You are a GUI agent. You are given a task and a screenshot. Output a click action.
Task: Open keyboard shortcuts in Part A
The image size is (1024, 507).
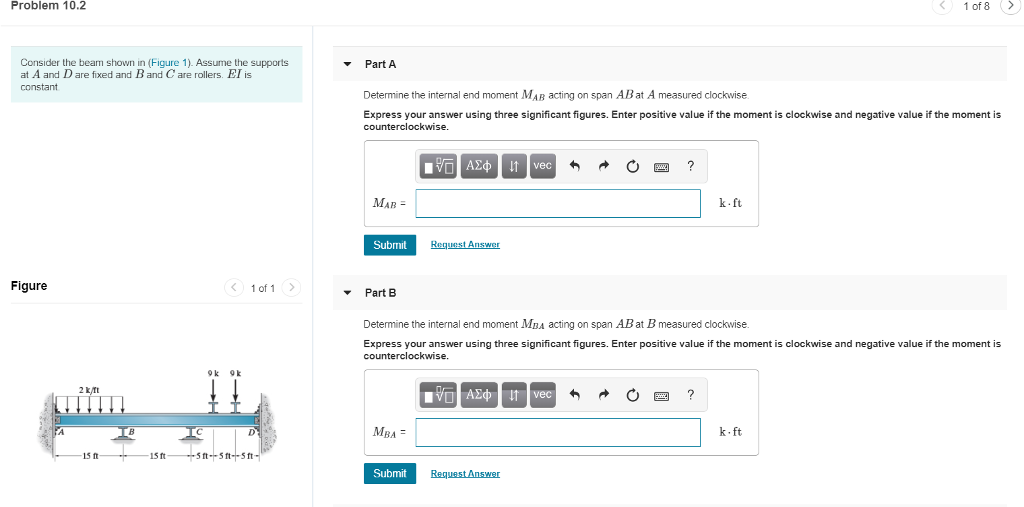click(x=661, y=167)
